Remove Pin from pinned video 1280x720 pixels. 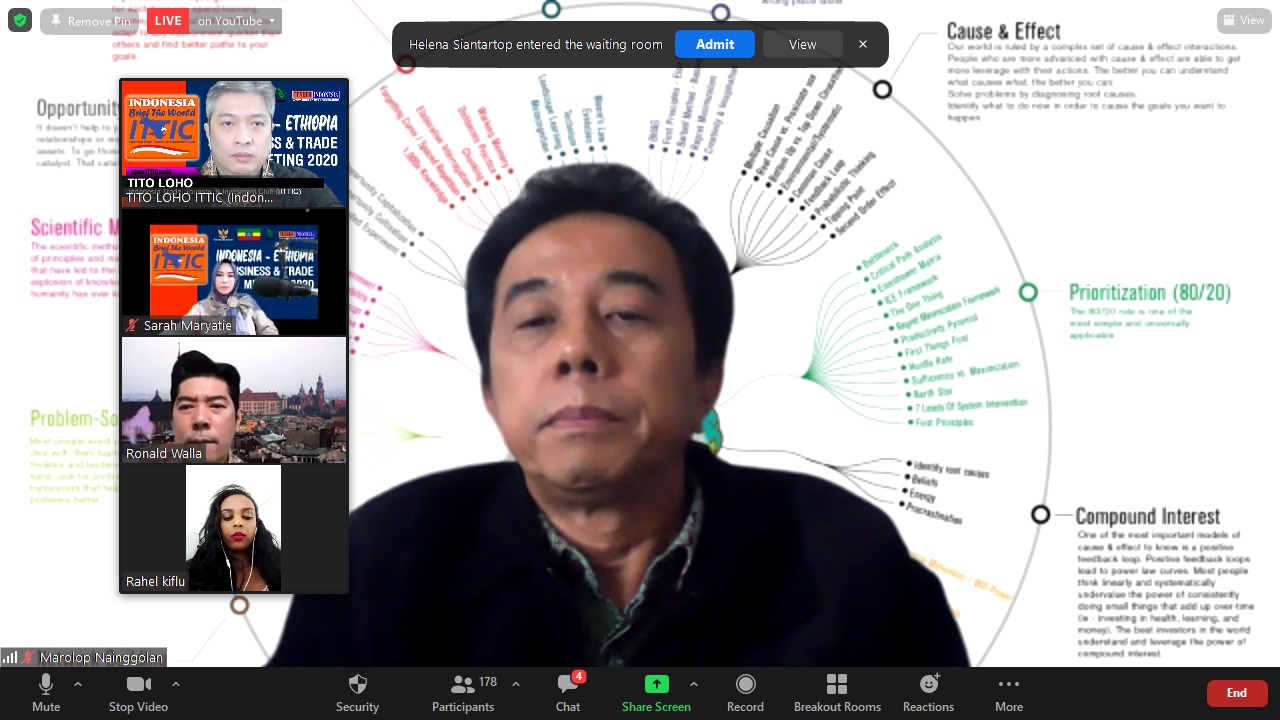(x=92, y=21)
